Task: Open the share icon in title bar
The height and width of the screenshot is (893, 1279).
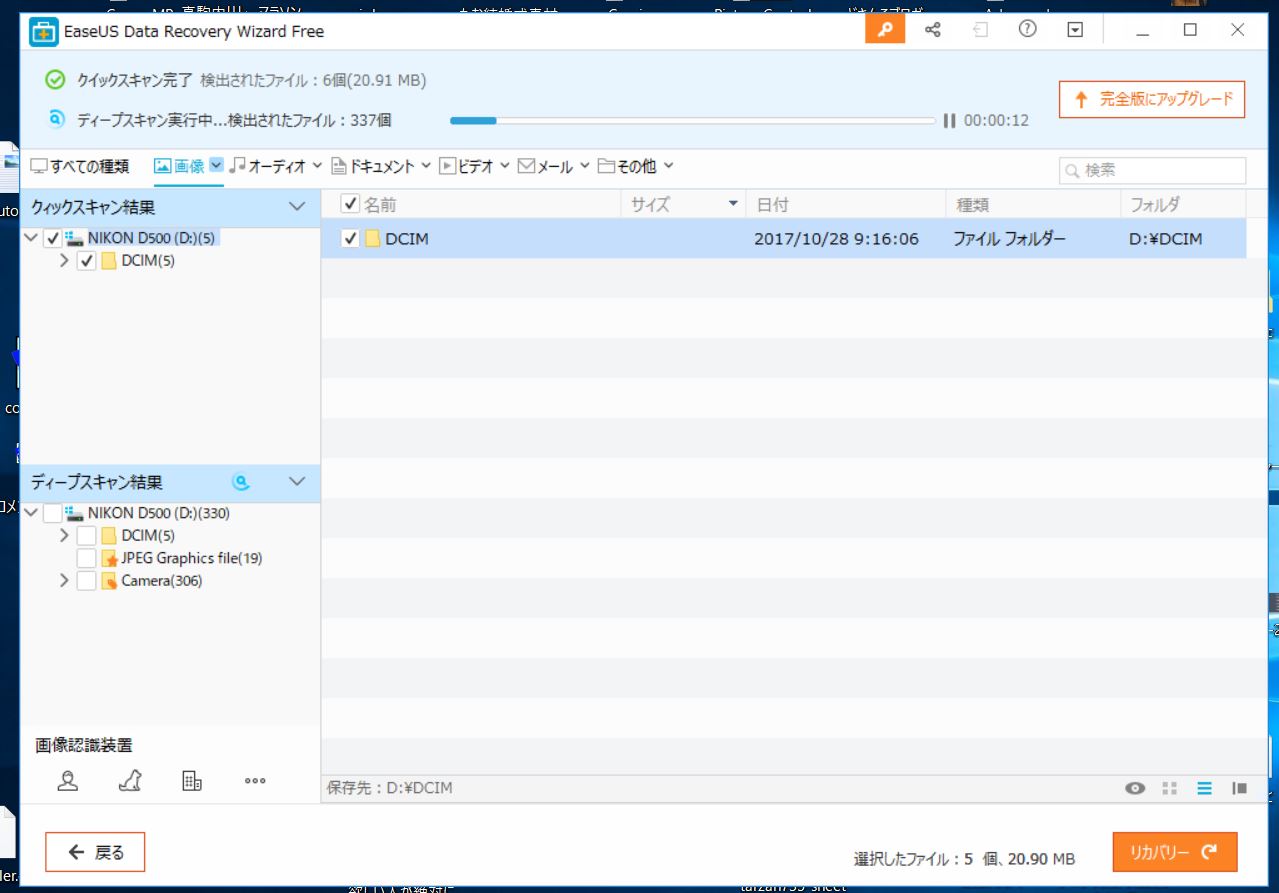Action: point(933,30)
